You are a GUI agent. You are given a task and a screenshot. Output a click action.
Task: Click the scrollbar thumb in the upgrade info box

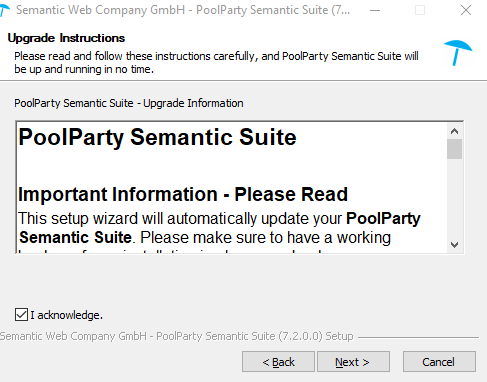(454, 149)
